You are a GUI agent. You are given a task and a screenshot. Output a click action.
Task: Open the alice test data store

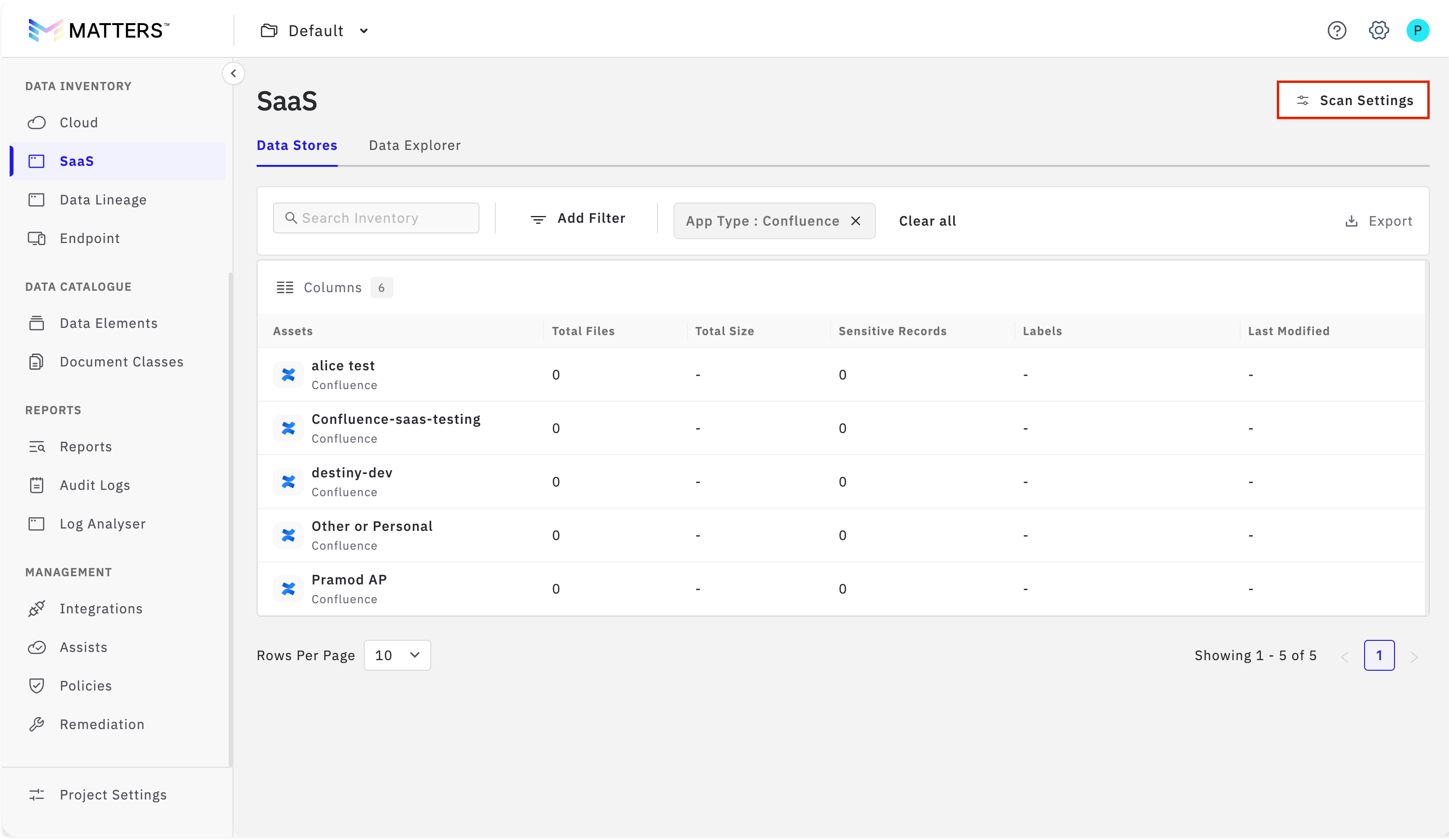click(342, 366)
